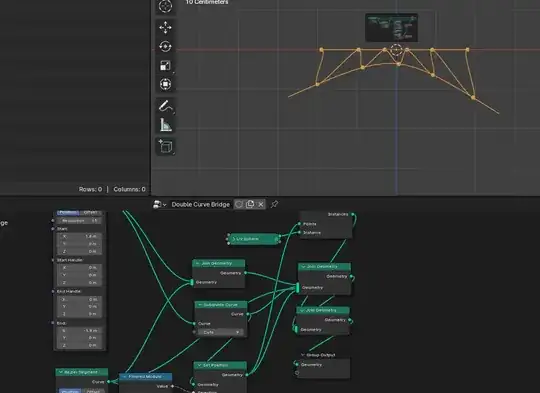
Task: Click the Geometry output socket of Set Position
Action: tap(247, 375)
